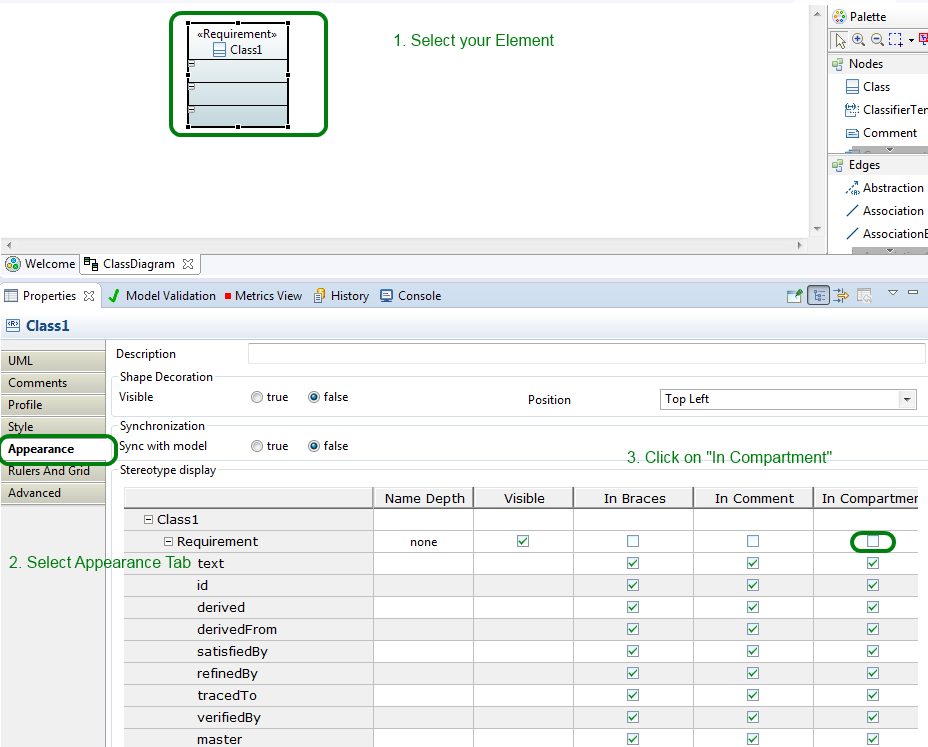Open the UML properties tab
This screenshot has width=928, height=747.
(x=53, y=360)
